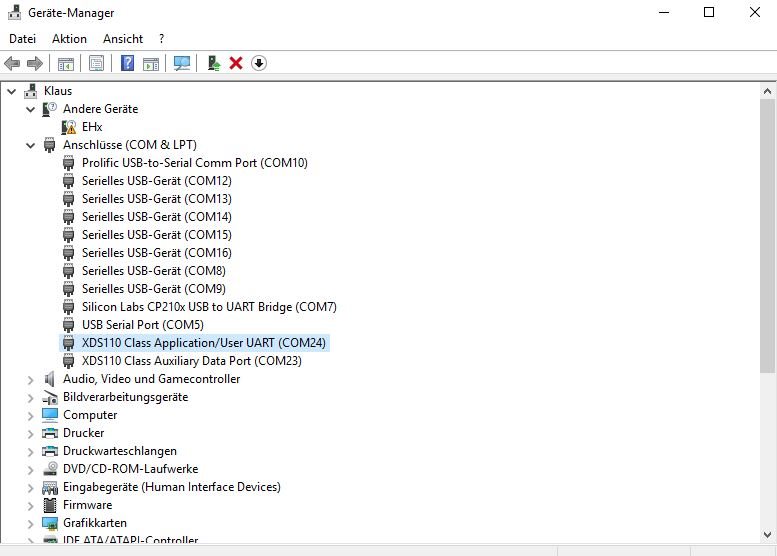Viewport: 777px width, 556px height.
Task: Select USB Serial Port (COM5)
Action: [x=143, y=325]
